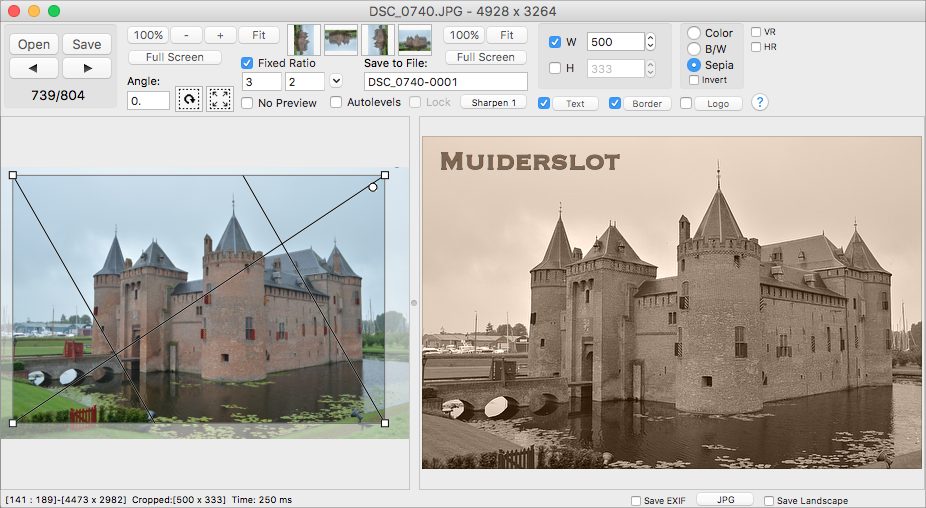Image resolution: width=926 pixels, height=508 pixels.
Task: Toggle the Text overlay checkbox
Action: click(544, 103)
